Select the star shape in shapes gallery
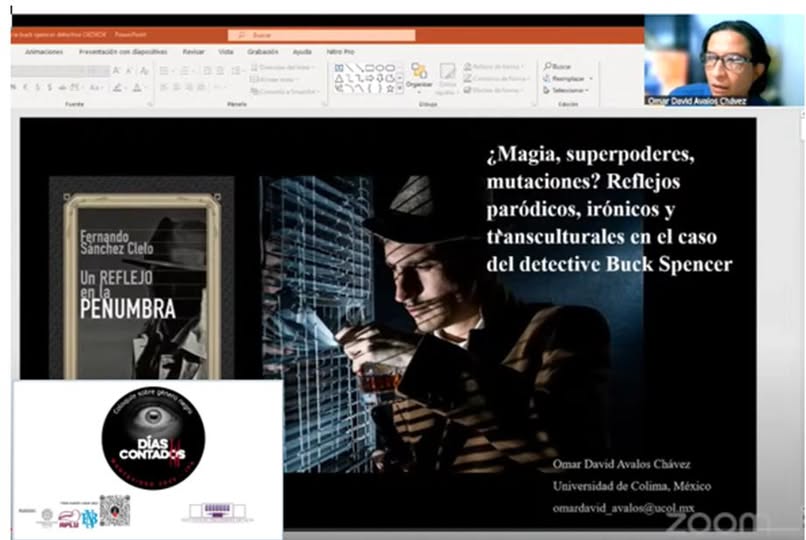Viewport: 806px width, 540px height. [x=391, y=87]
